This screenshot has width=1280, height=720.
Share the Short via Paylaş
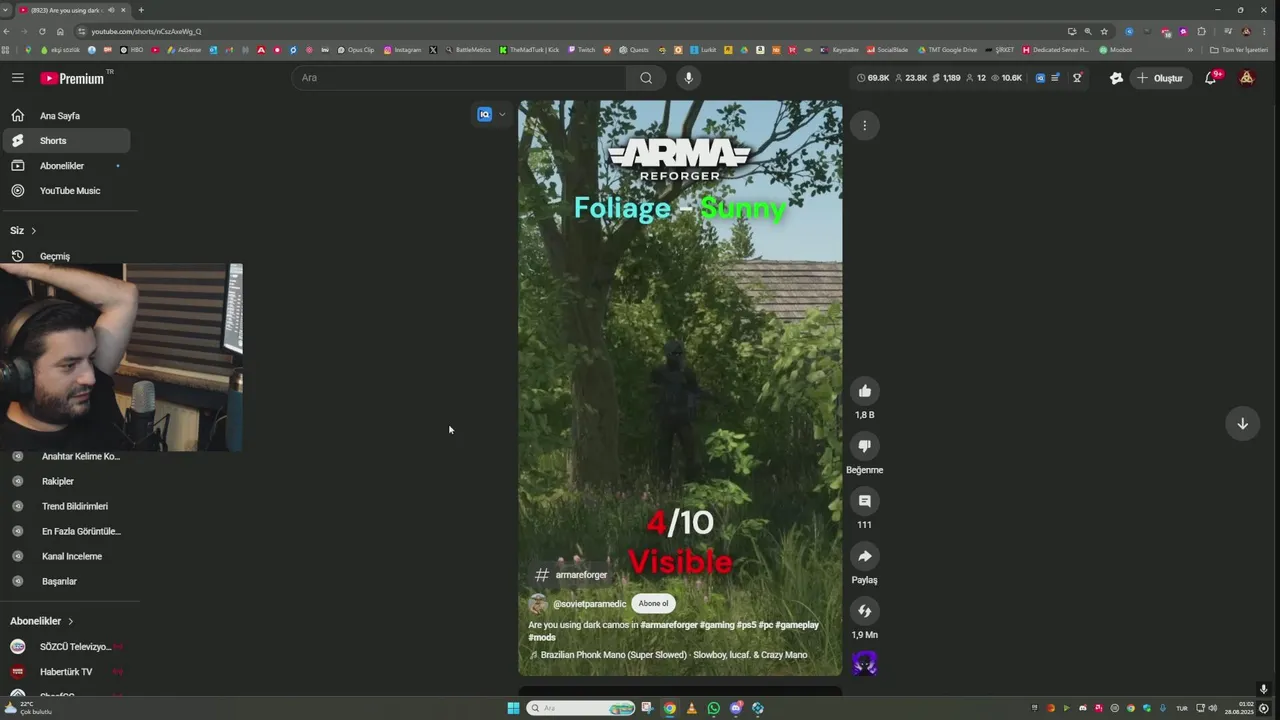(x=865, y=556)
